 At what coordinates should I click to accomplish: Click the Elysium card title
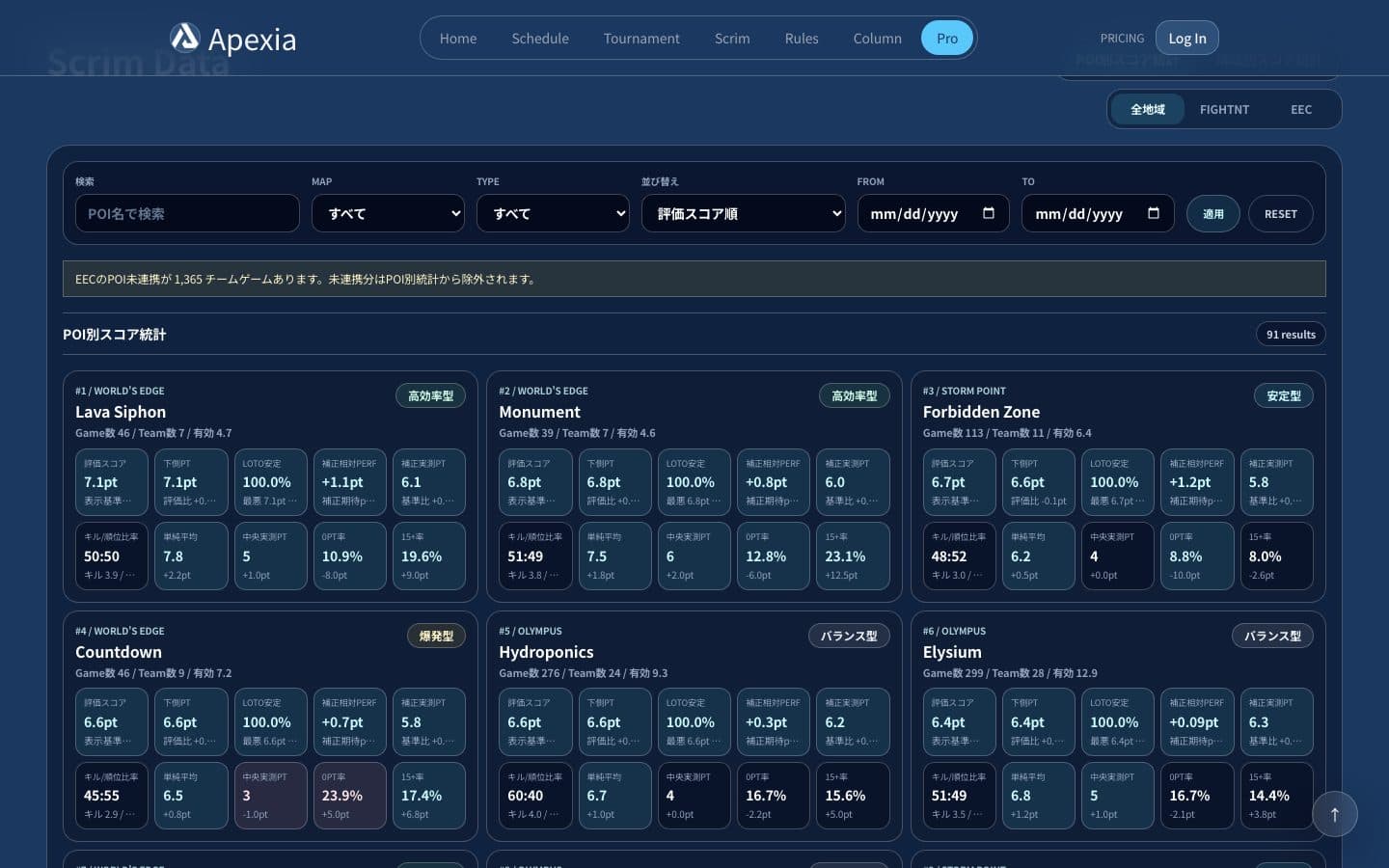click(x=952, y=652)
